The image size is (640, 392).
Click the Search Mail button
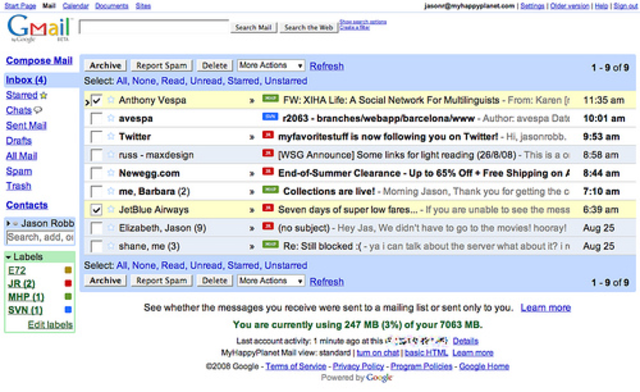[253, 27]
